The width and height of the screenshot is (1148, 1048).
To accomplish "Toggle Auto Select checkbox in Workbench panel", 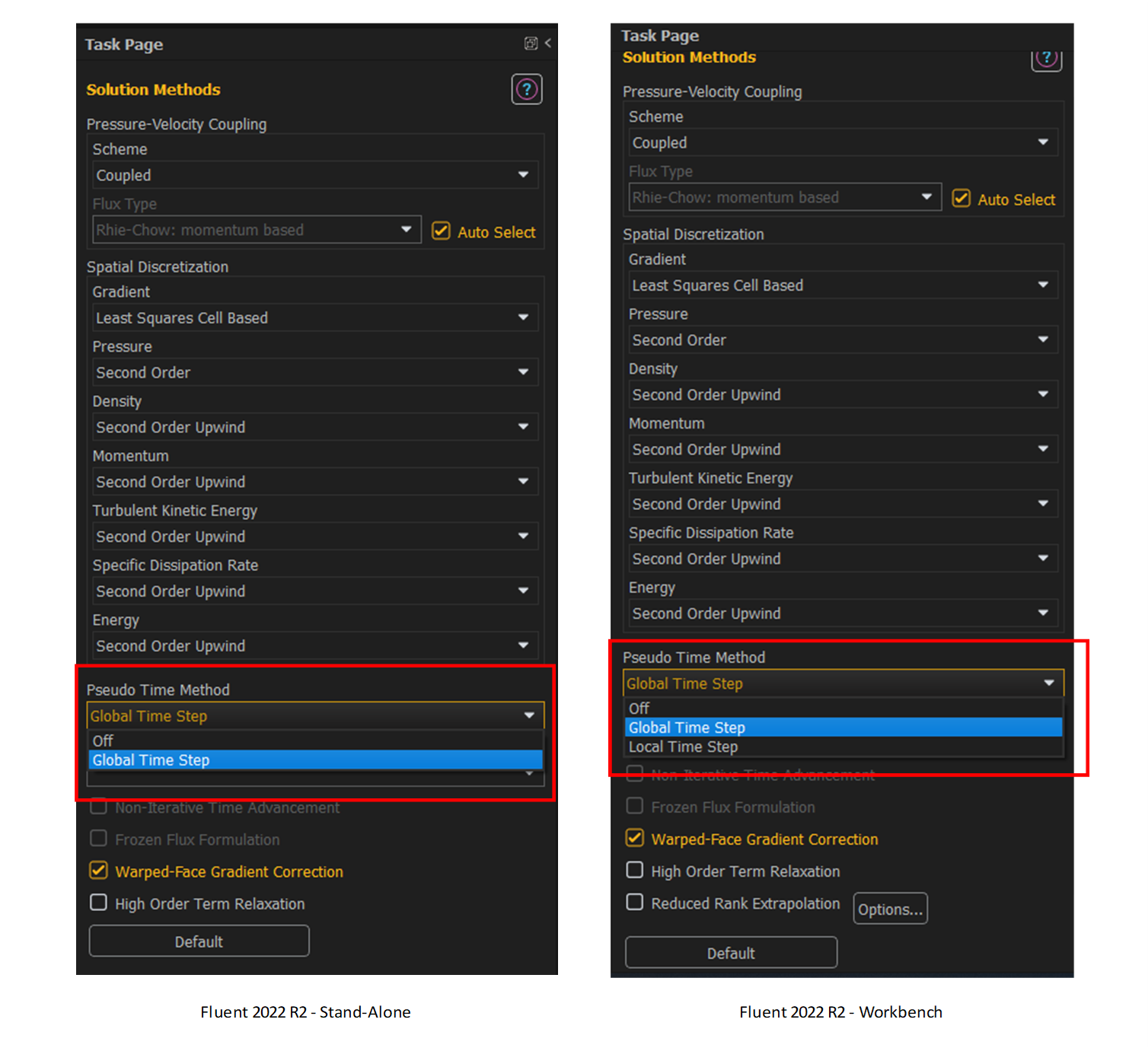I will coord(961,198).
